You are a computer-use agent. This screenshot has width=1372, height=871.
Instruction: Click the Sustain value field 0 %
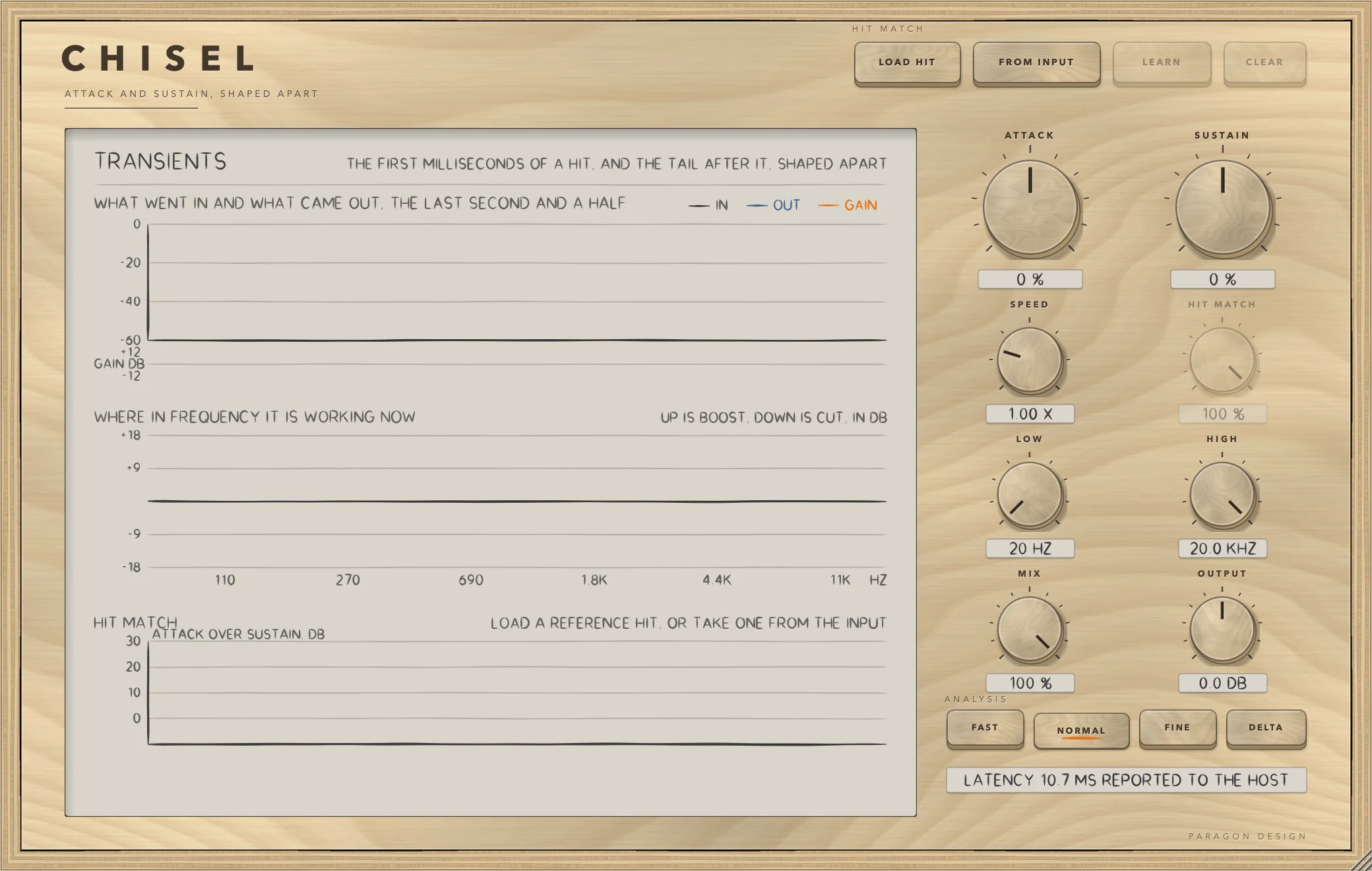tap(1222, 279)
